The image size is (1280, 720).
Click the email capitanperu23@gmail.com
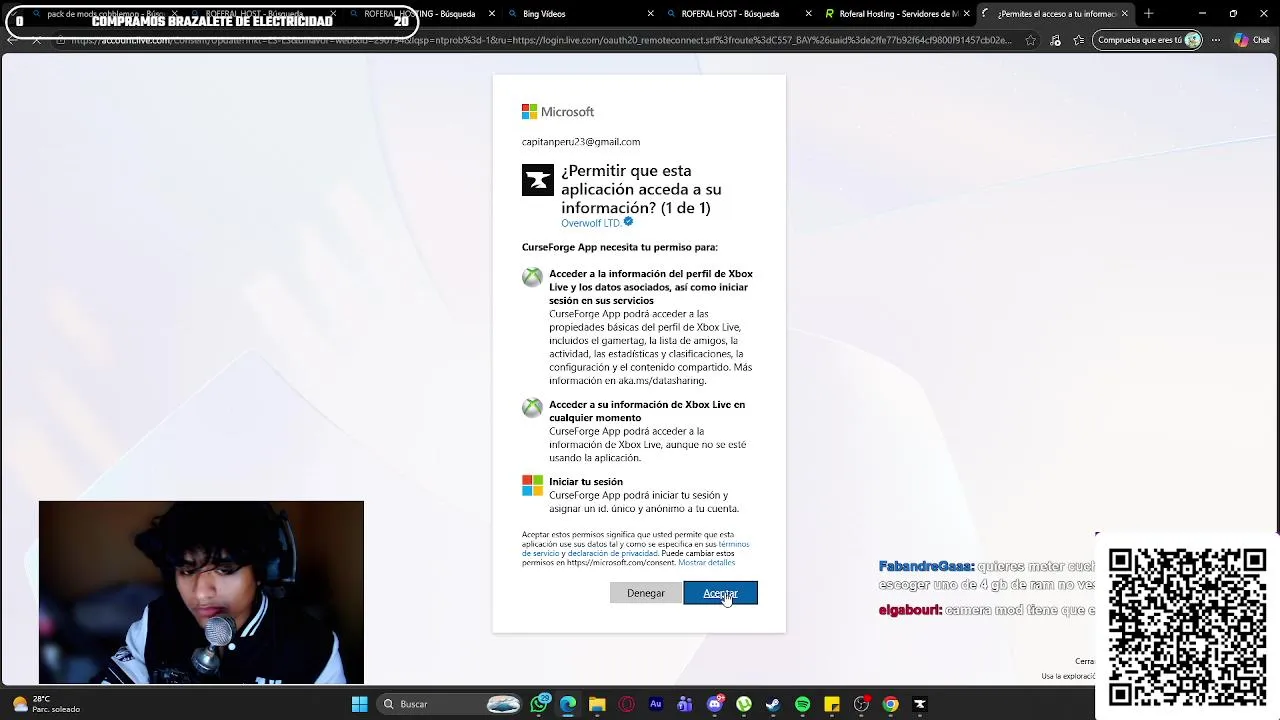(x=581, y=142)
